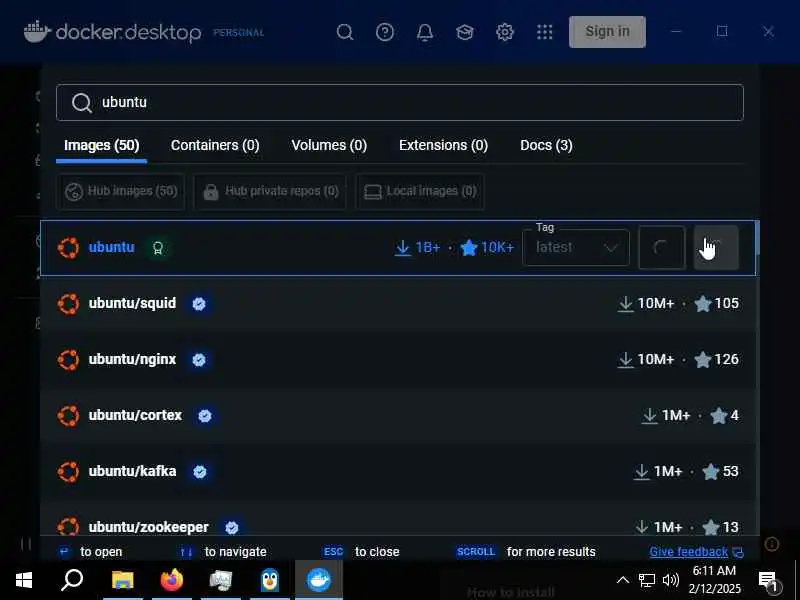Click the search magnifier icon in header
This screenshot has width=800, height=600.
point(345,32)
